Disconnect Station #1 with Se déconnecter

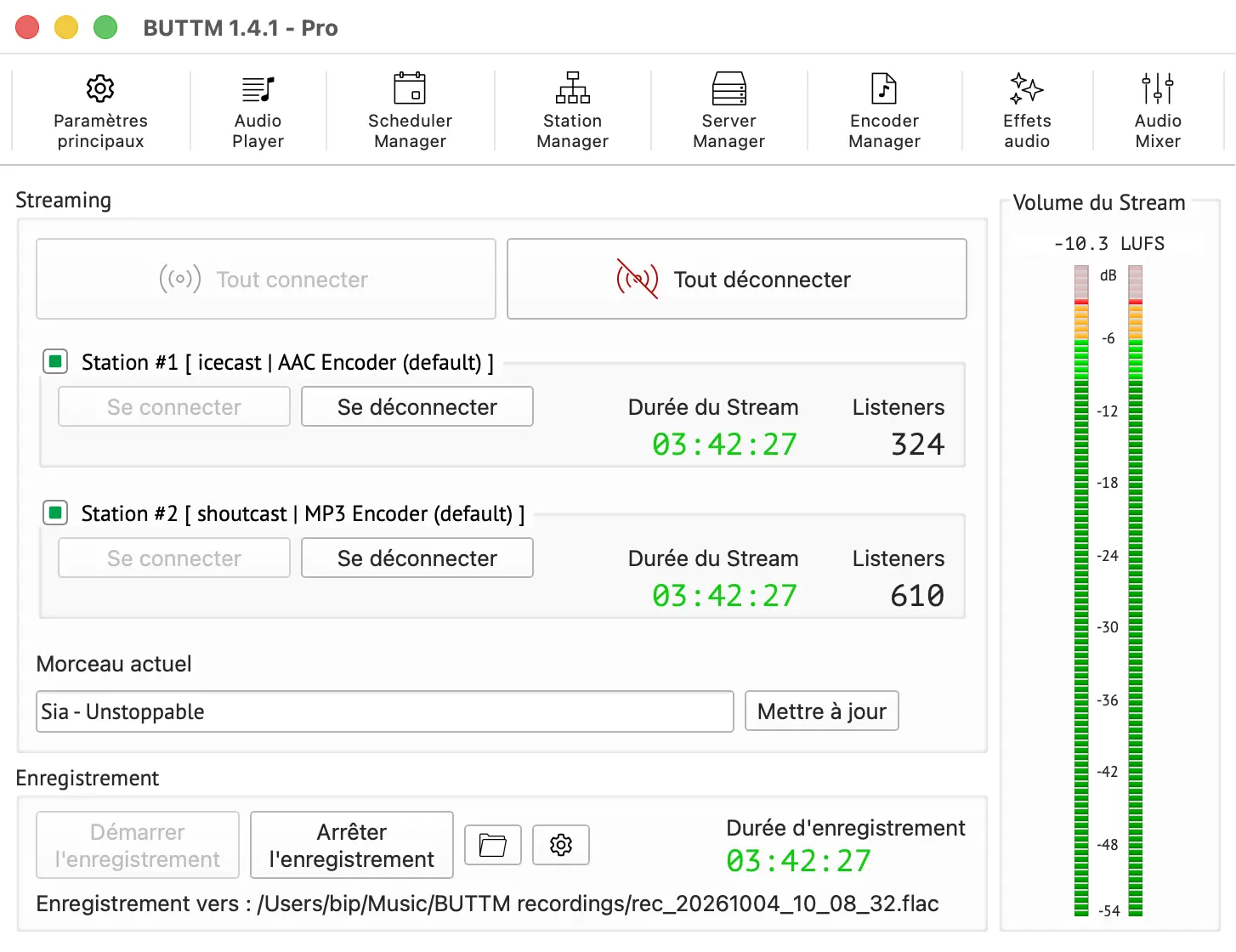click(417, 406)
